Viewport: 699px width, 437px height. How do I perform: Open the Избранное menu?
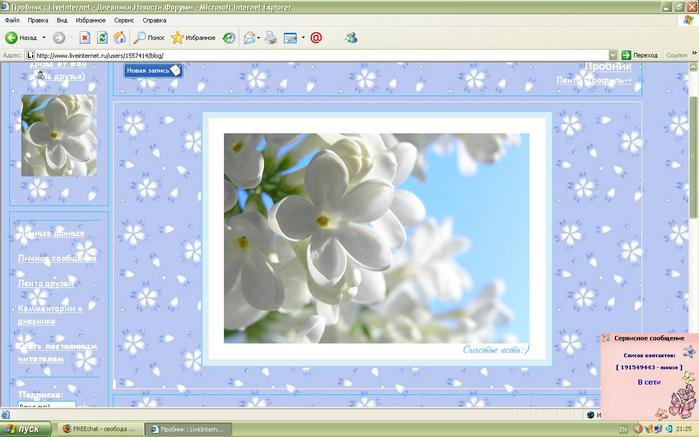point(90,21)
